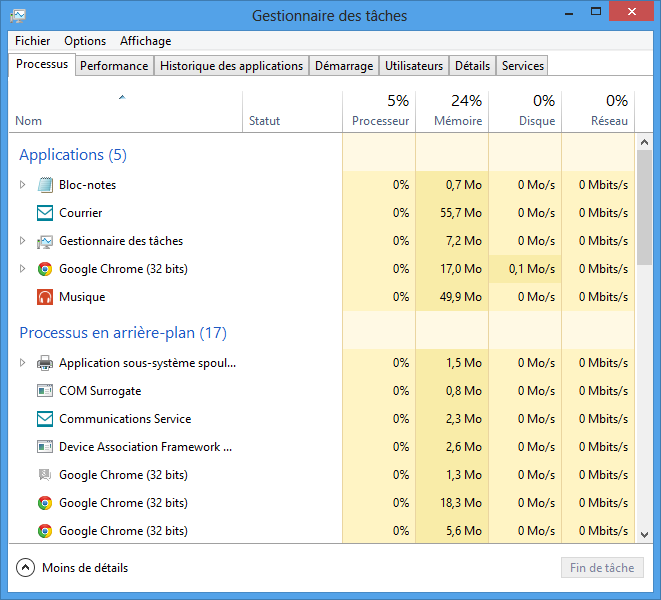Expand Google Chrome application group
Viewport: 661px width, 600px height.
click(x=23, y=269)
